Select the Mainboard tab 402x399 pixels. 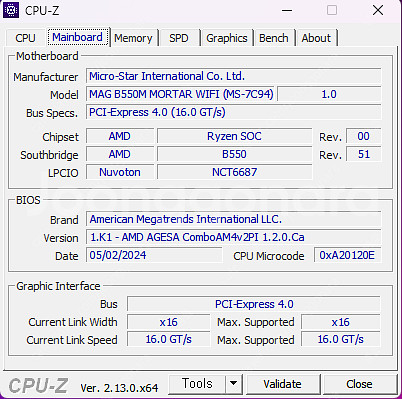pyautogui.click(x=78, y=37)
